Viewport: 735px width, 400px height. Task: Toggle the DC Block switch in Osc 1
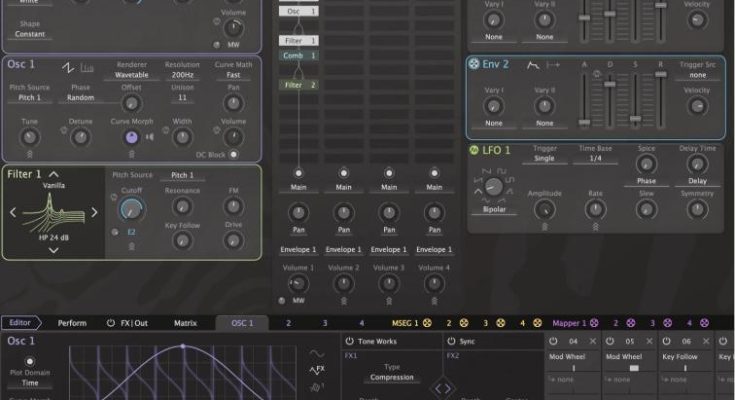tap(234, 154)
